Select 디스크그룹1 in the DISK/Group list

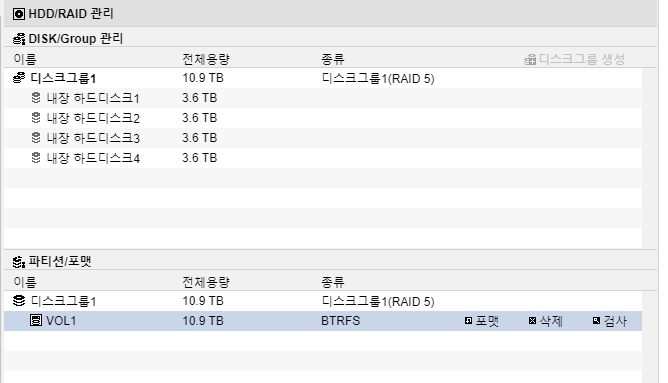(323, 78)
